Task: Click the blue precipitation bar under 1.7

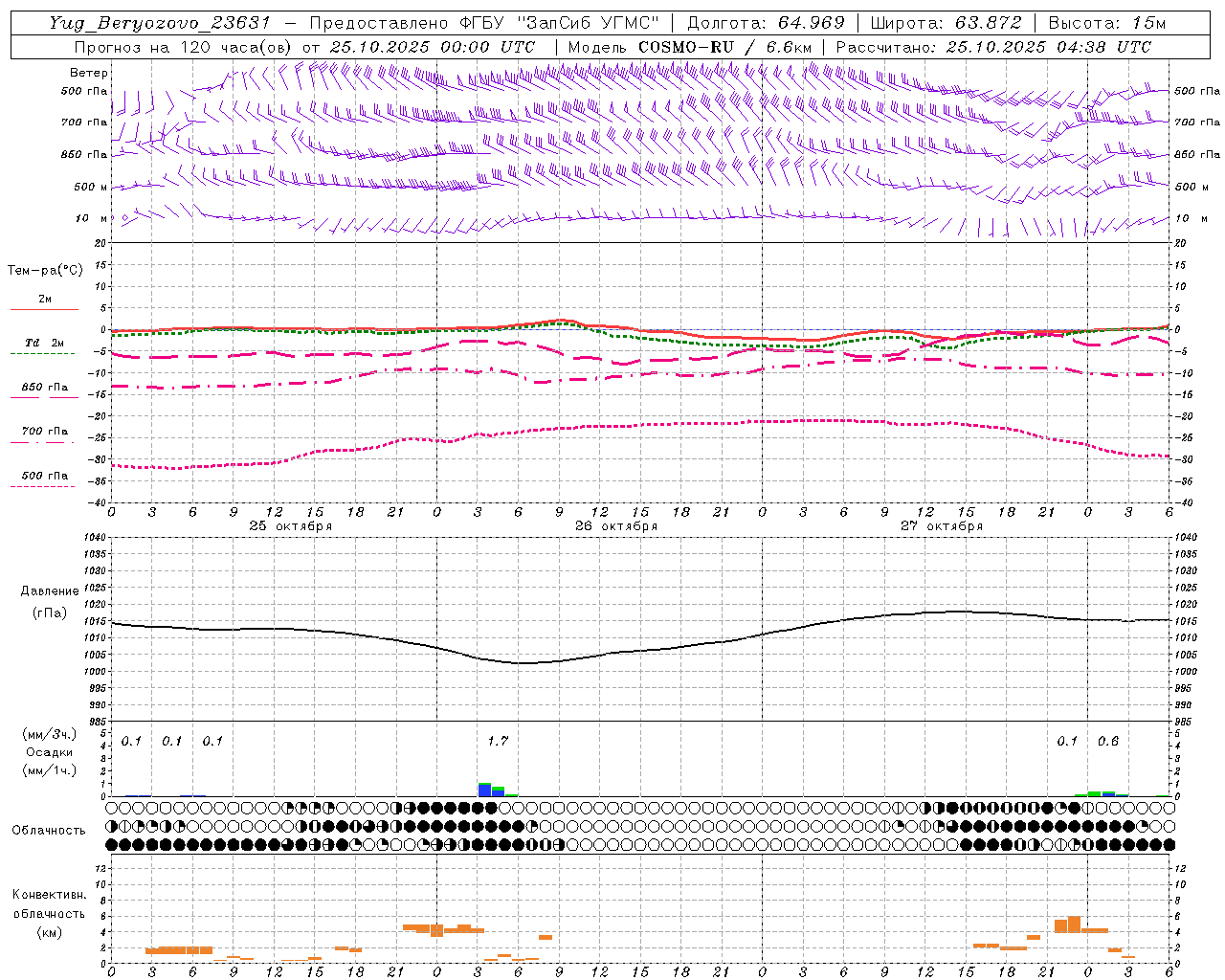Action: click(x=485, y=790)
